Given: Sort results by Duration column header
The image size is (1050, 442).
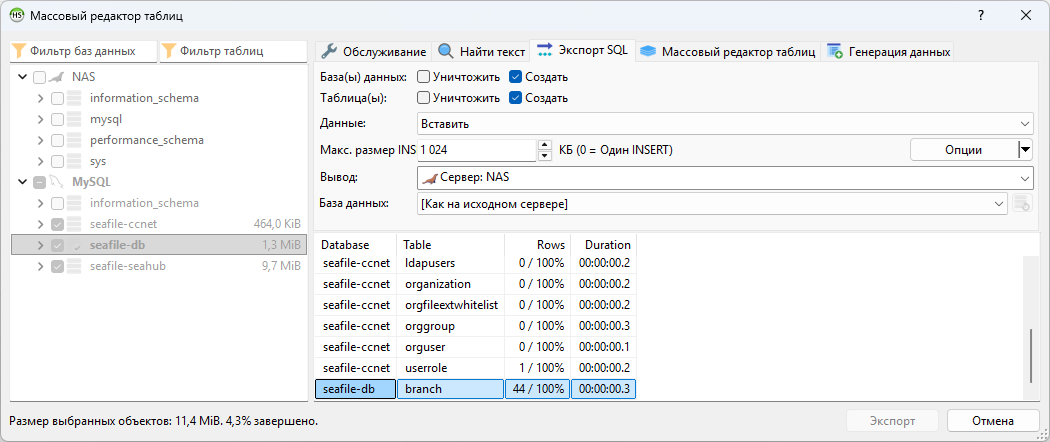Looking at the screenshot, I should (x=603, y=244).
